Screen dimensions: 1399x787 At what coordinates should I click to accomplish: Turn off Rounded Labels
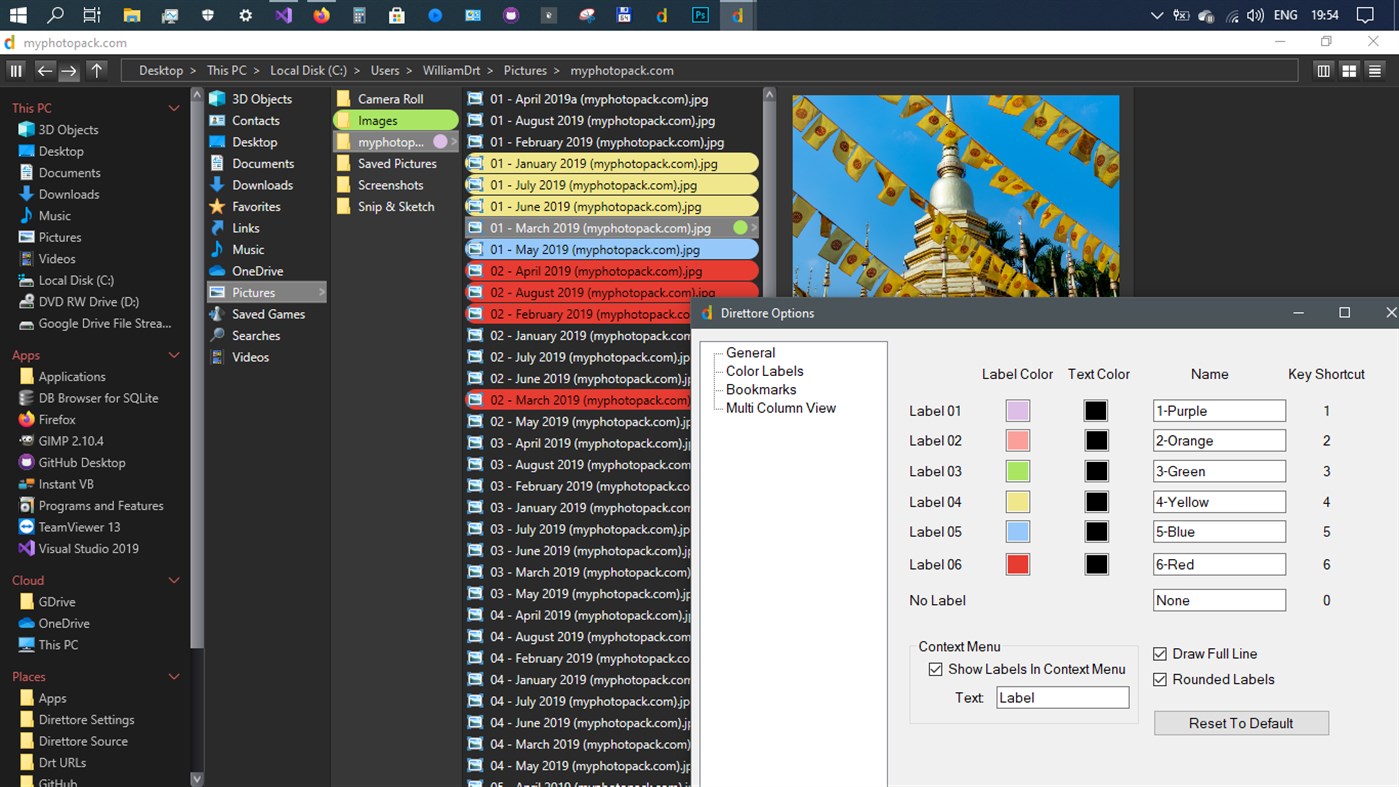pos(1160,679)
